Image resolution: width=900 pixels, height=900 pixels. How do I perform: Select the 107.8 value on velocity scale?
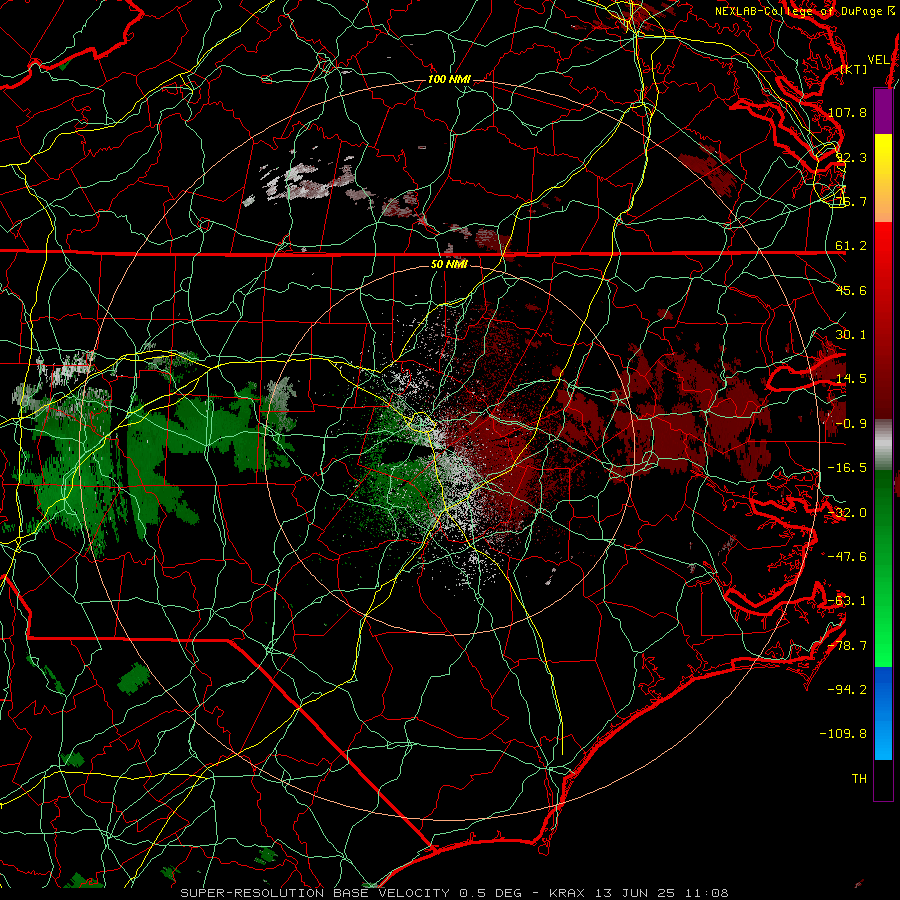[x=848, y=112]
